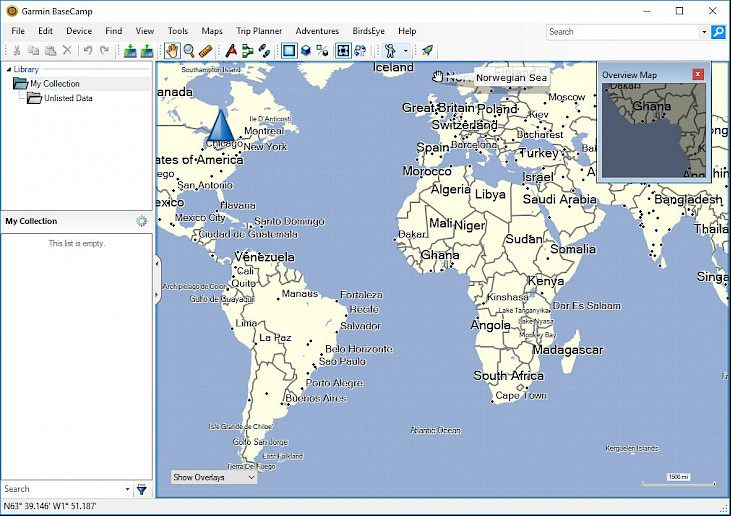Open the Show Overlays dropdown
The width and height of the screenshot is (731, 516).
(214, 477)
